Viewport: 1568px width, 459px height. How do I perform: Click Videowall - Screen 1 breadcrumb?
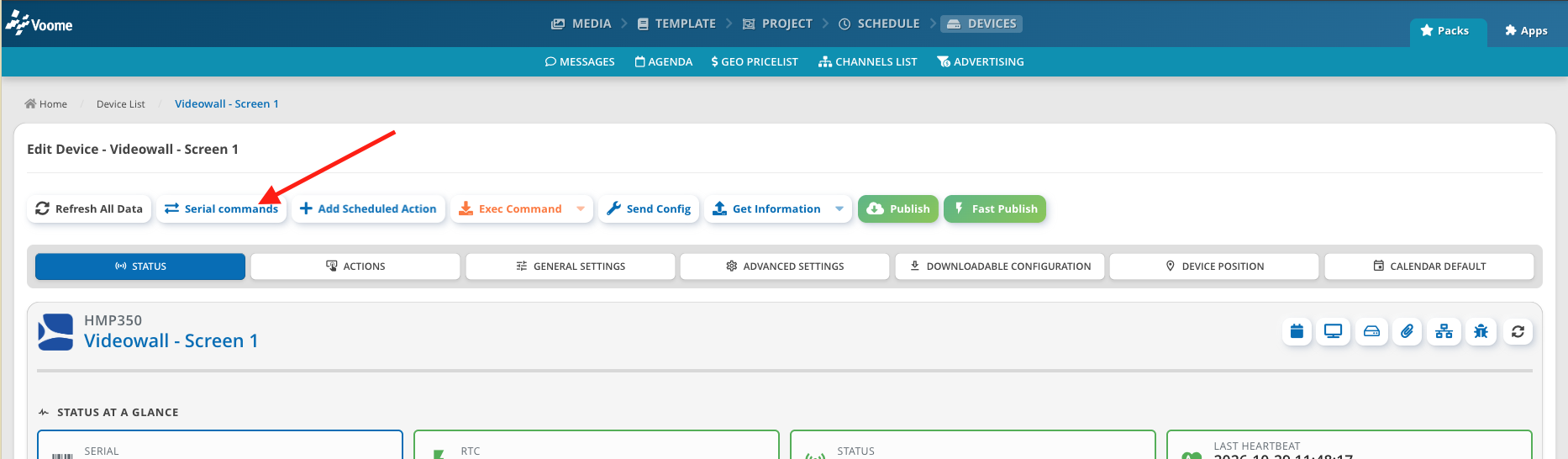pyautogui.click(x=227, y=104)
